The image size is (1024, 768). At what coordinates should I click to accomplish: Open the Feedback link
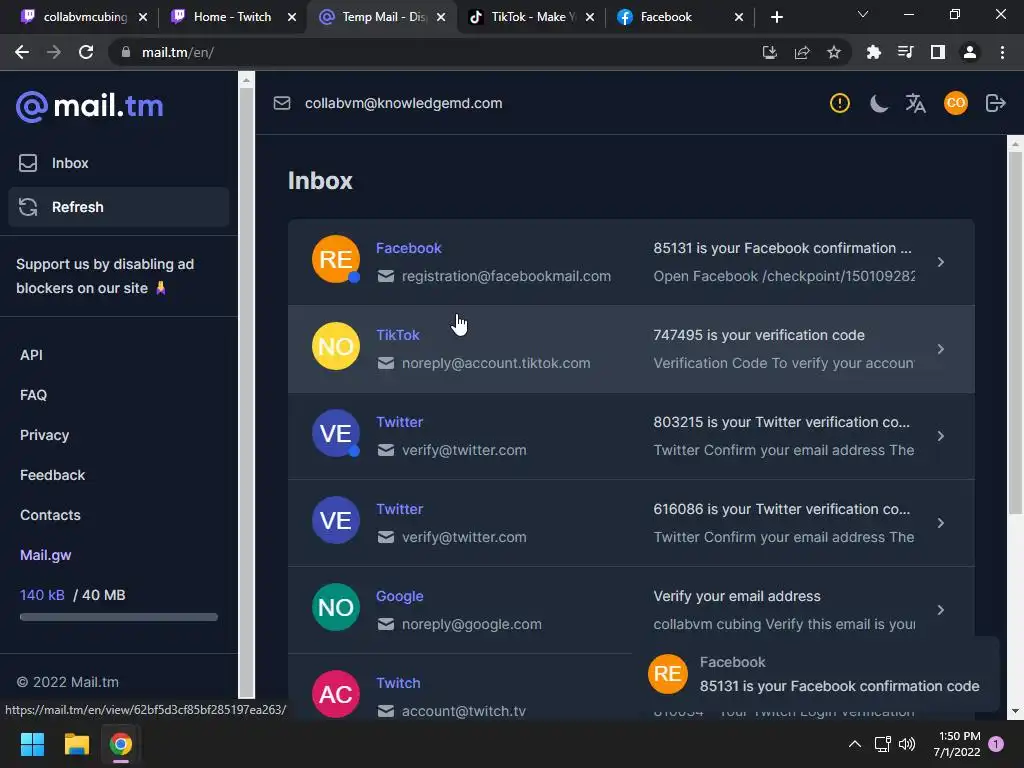[52, 475]
